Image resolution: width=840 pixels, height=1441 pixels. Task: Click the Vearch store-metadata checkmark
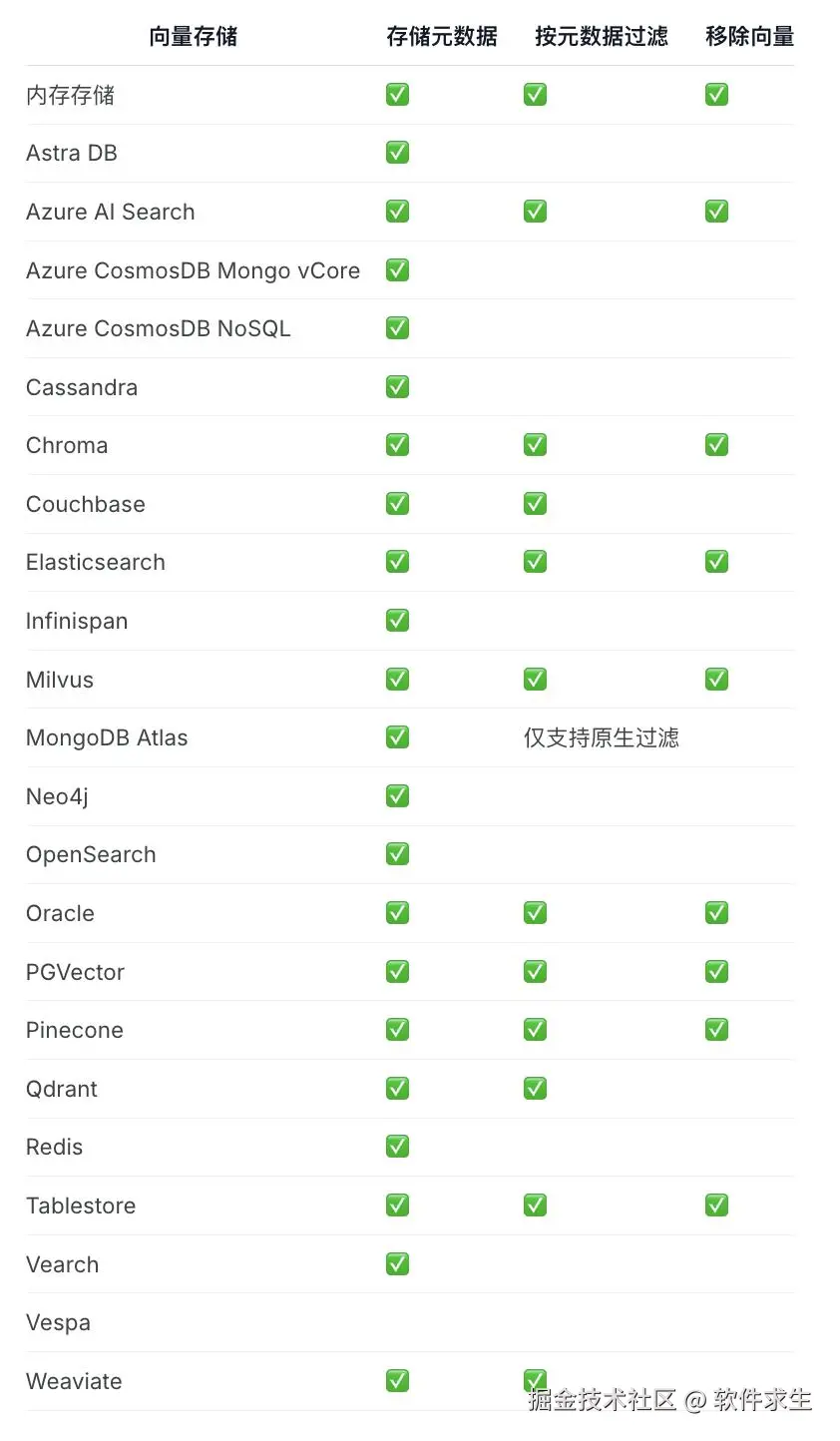pos(397,1263)
